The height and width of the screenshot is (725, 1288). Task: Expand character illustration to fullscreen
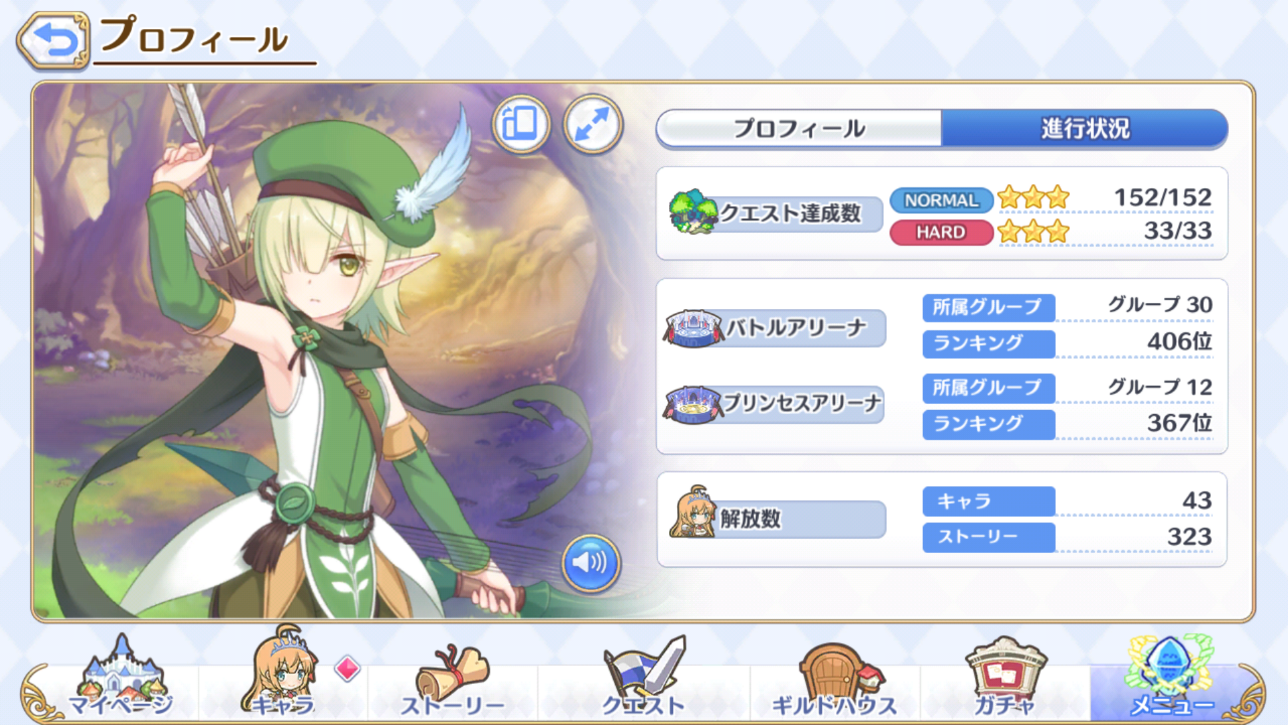(x=593, y=125)
